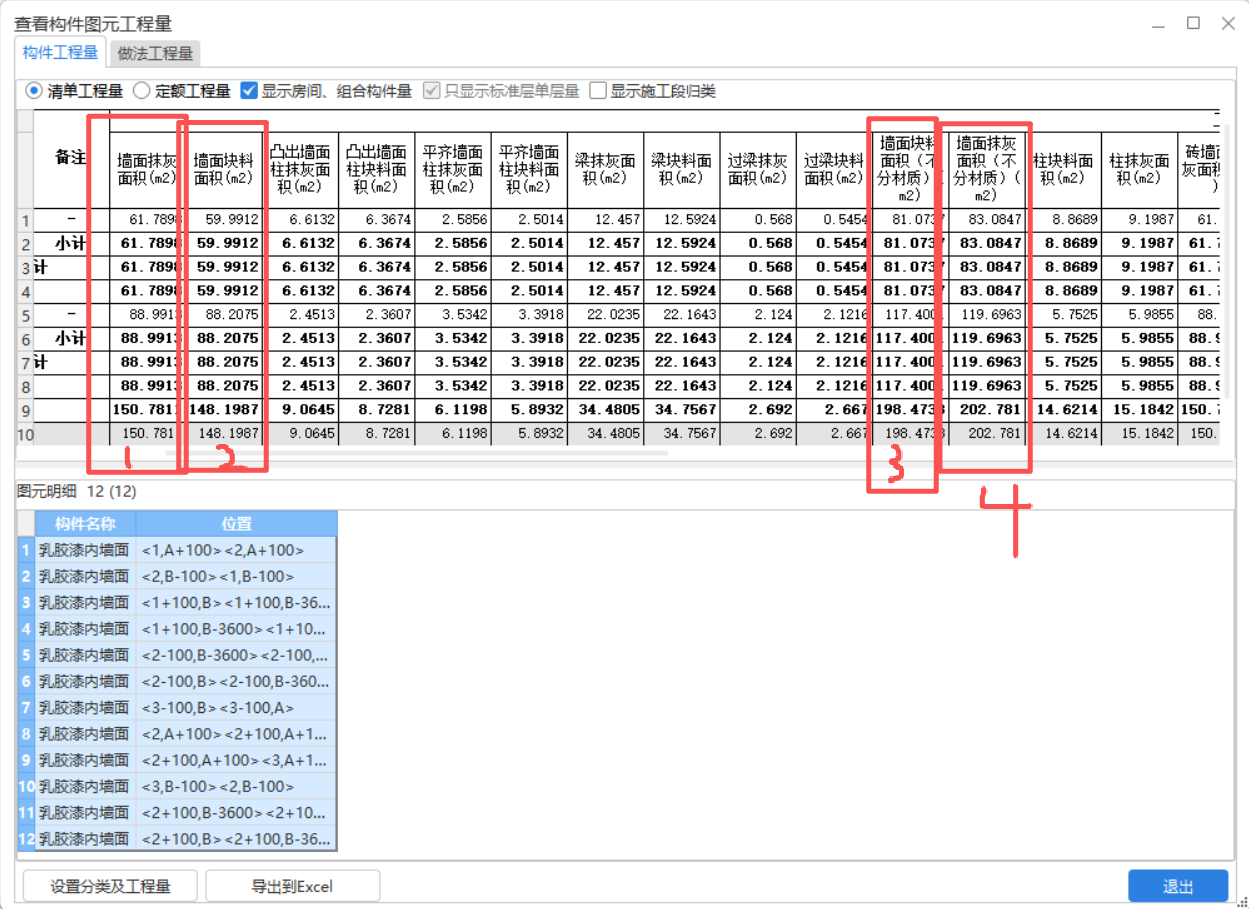Click the 梁抹灰面积(m2) column header
Screen dimensions: 1249x909
605,170
